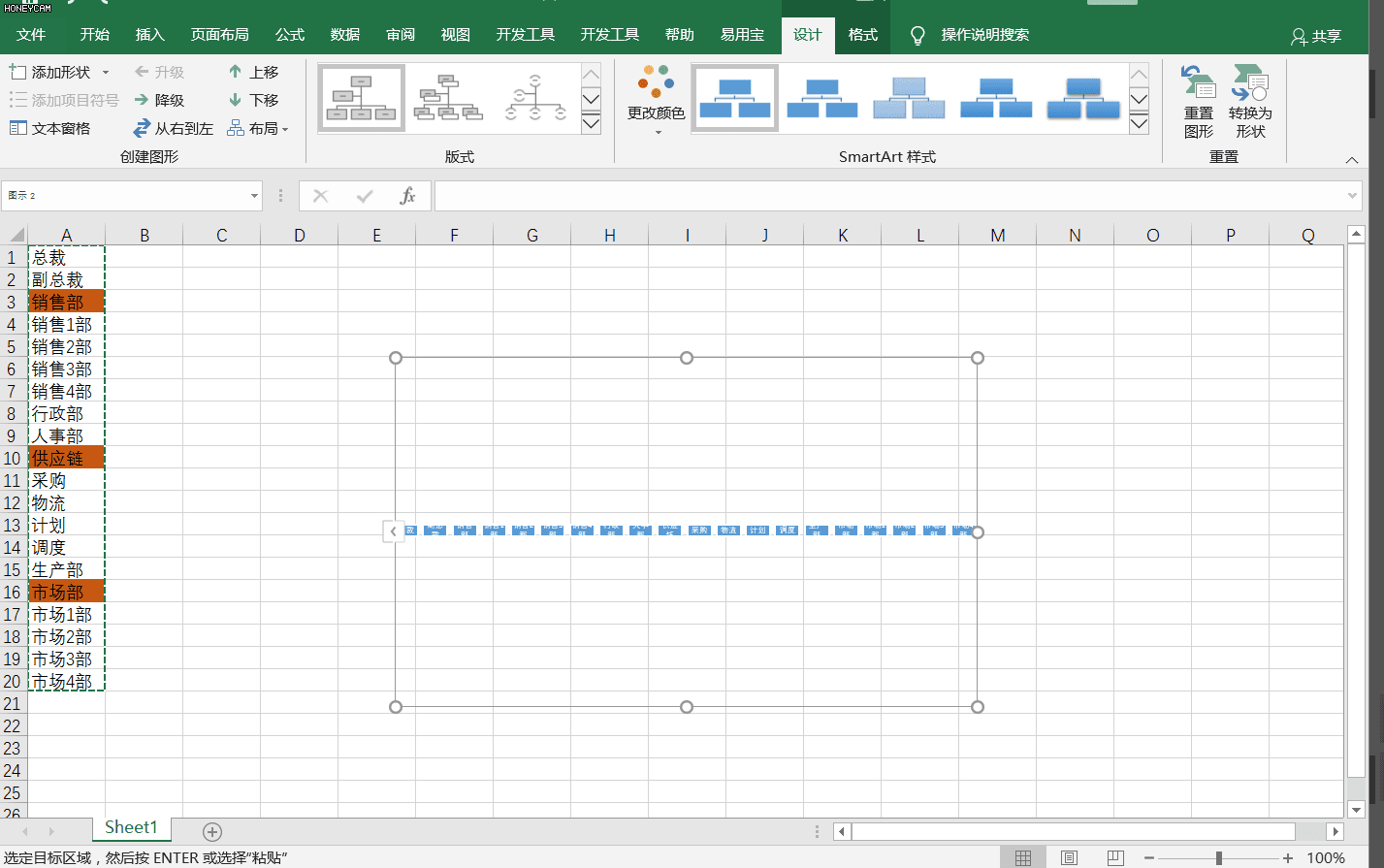Click the zoom slider handle
Image resolution: width=1384 pixels, height=868 pixels.
1219,857
